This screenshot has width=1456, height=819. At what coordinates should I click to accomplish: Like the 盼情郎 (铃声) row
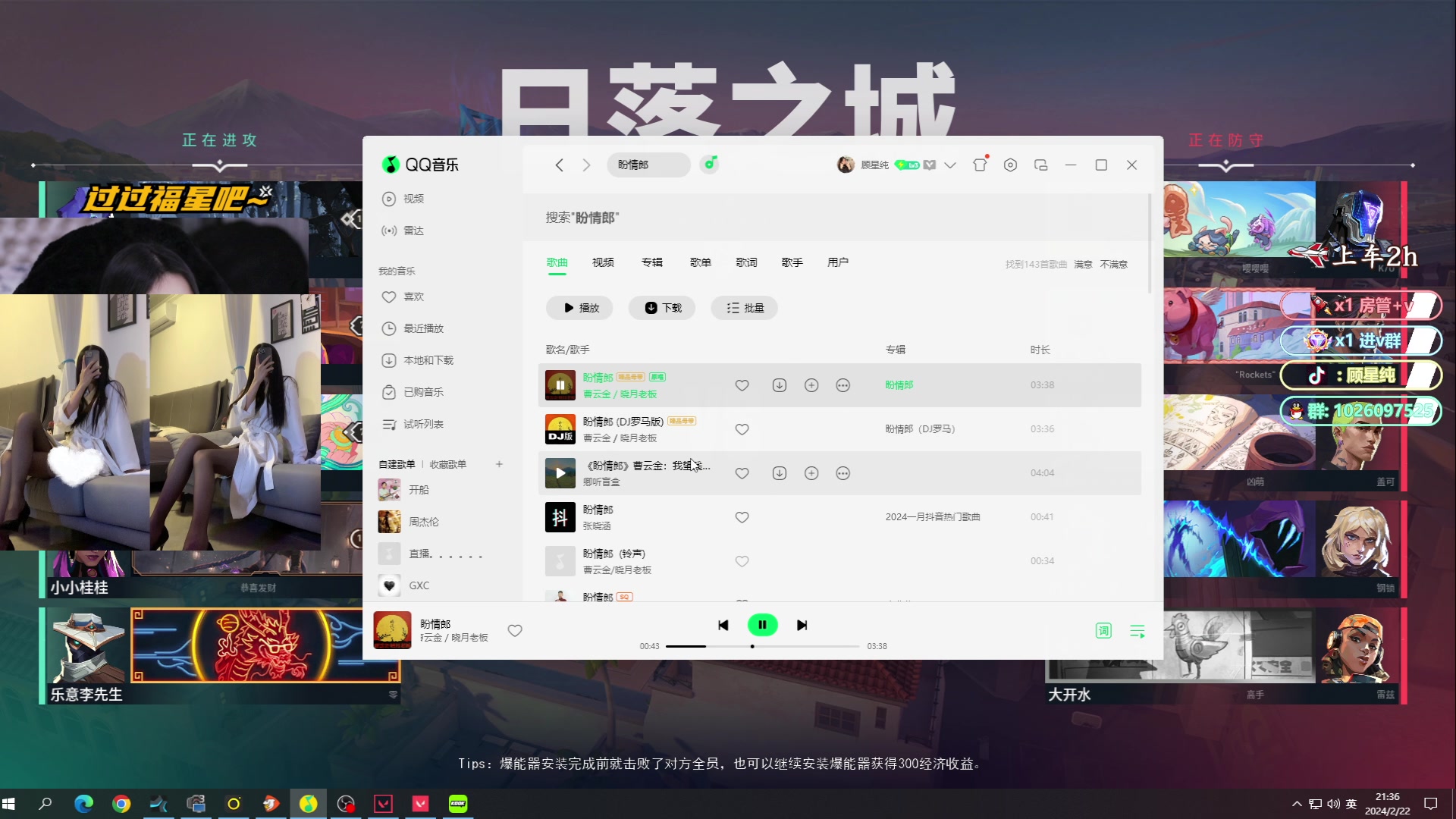(x=742, y=561)
